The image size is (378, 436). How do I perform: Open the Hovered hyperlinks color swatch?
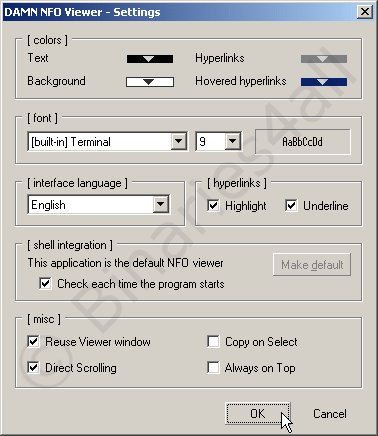point(324,82)
